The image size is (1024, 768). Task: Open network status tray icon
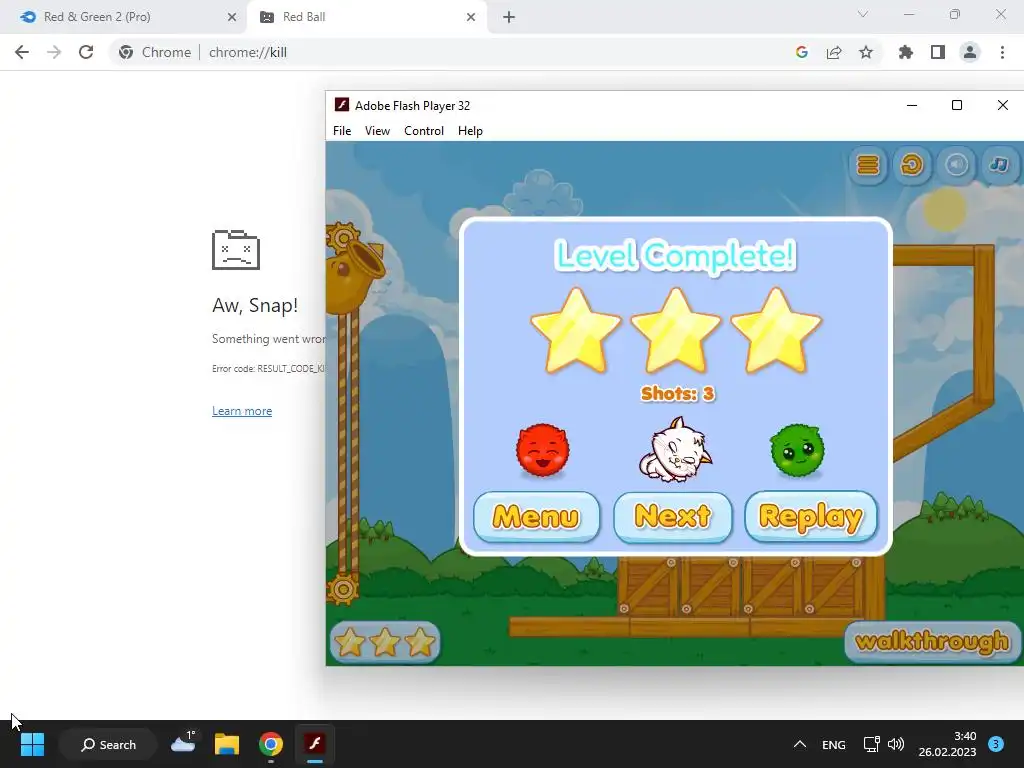(x=872, y=744)
